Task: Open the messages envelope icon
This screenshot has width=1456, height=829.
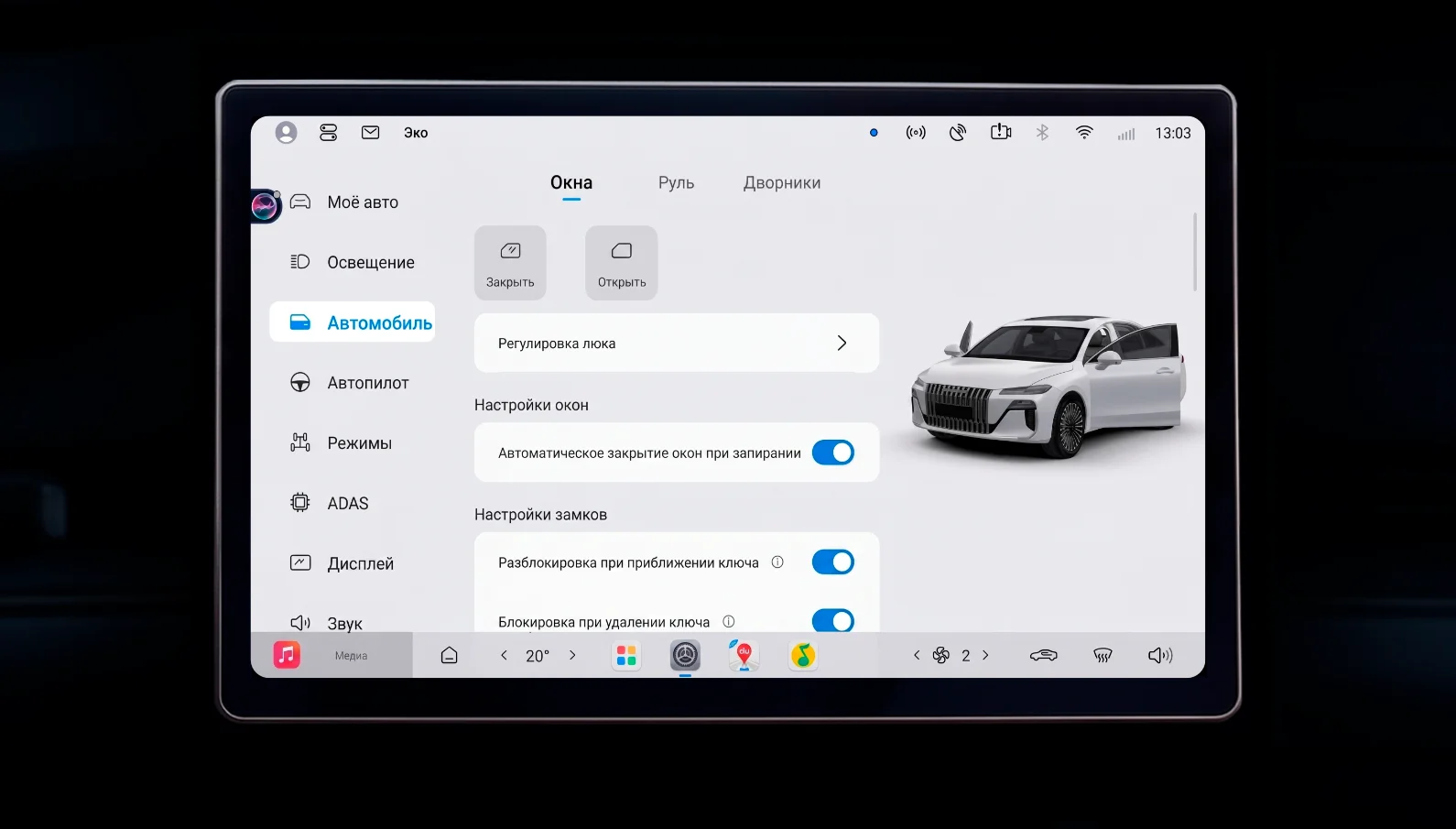Action: click(370, 133)
